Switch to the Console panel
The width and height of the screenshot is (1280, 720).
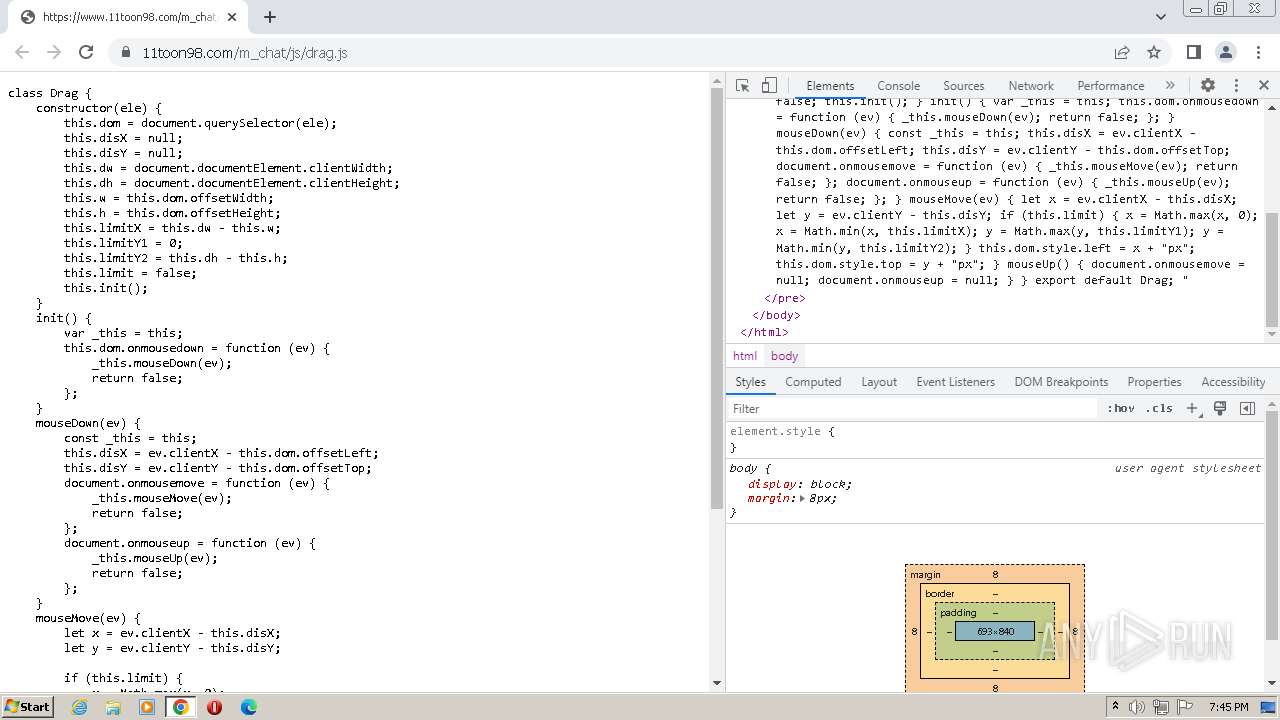(898, 86)
